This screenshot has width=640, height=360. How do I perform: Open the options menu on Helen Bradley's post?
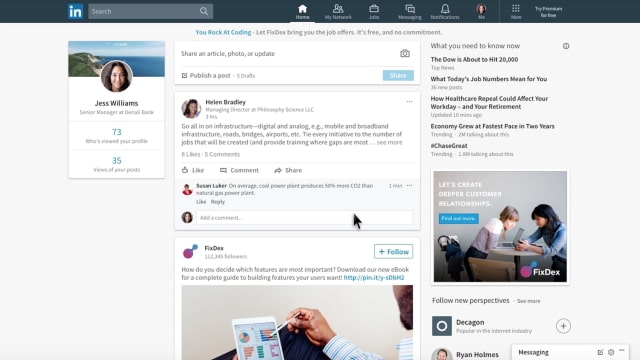point(409,102)
